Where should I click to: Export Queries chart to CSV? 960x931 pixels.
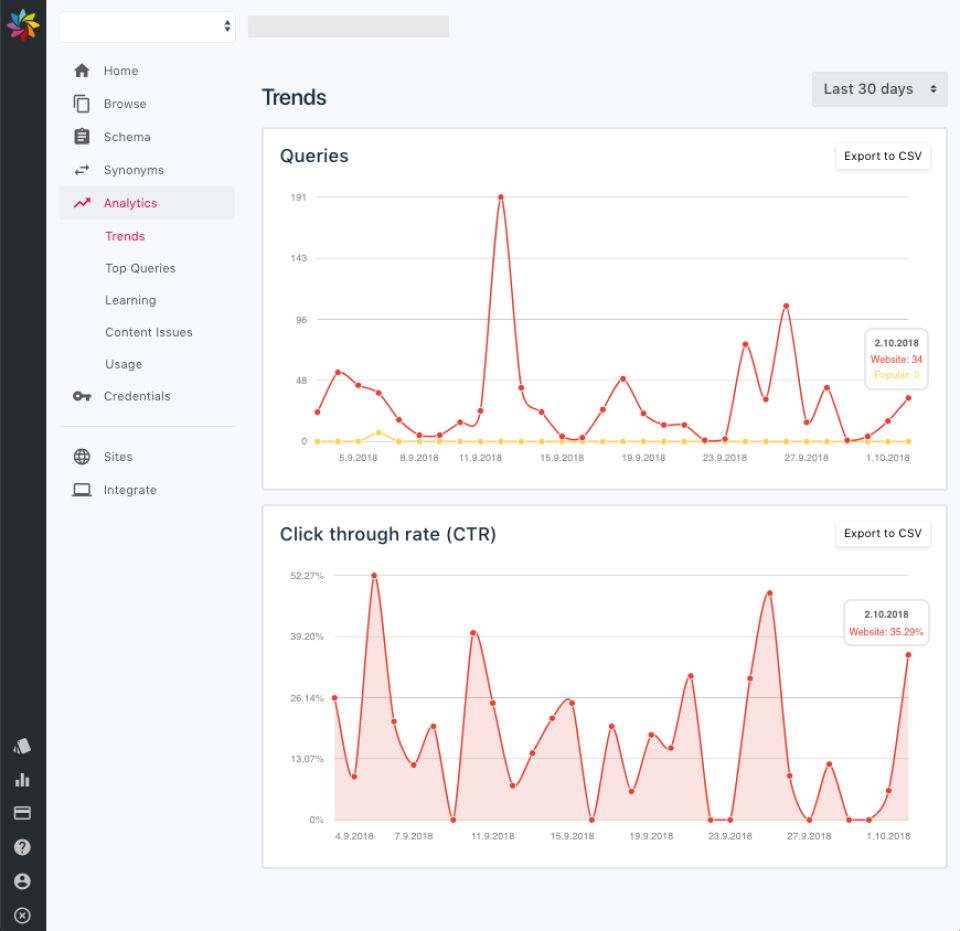coord(882,156)
